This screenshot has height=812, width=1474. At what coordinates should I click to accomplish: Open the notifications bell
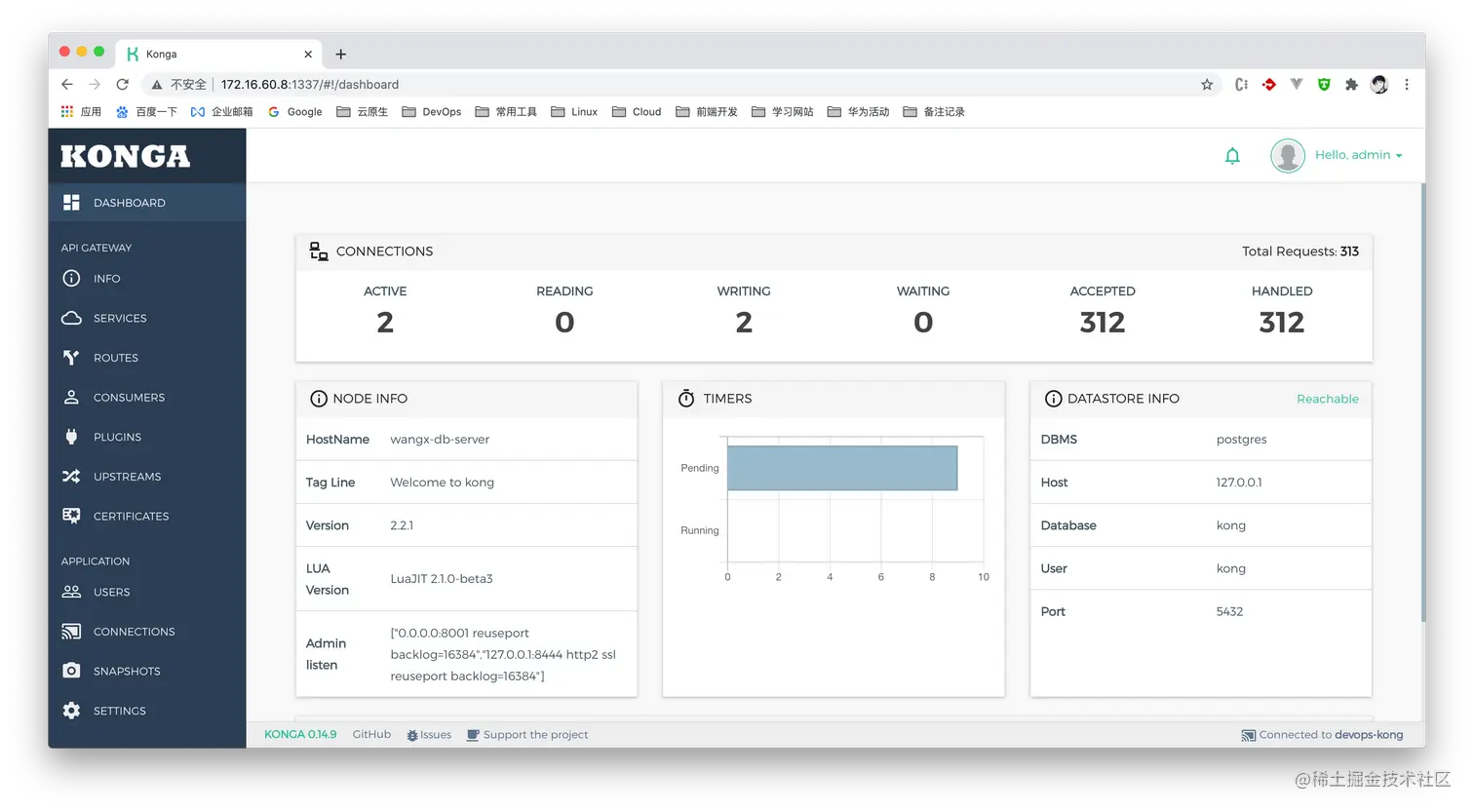click(1232, 156)
